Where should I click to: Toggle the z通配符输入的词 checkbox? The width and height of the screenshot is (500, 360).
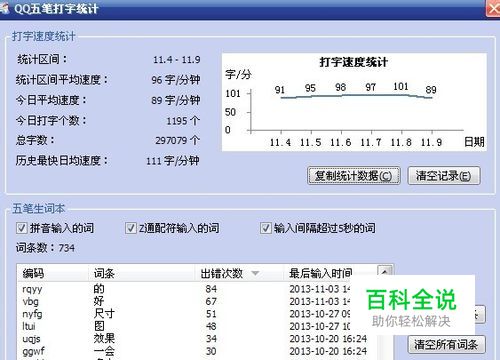[130, 228]
